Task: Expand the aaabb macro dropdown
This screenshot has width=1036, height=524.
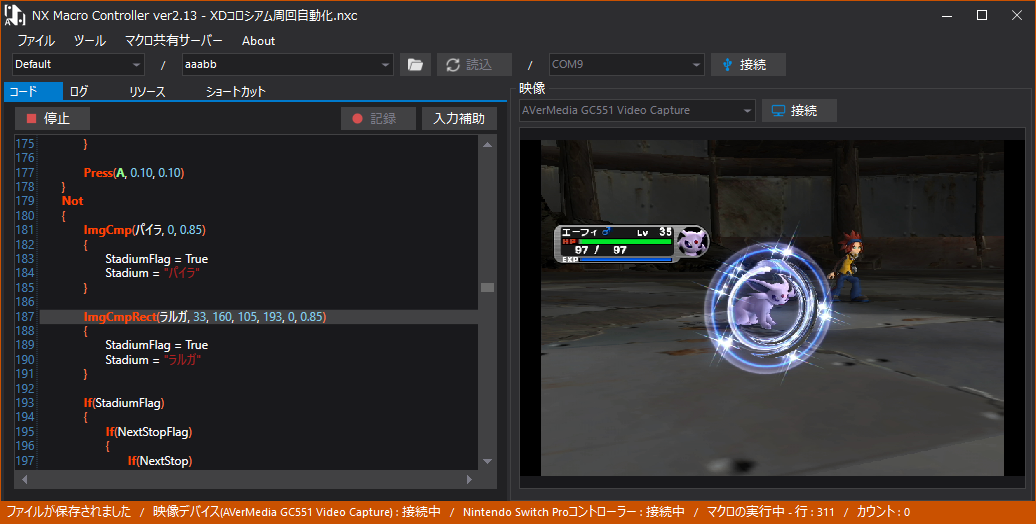Action: pos(287,64)
